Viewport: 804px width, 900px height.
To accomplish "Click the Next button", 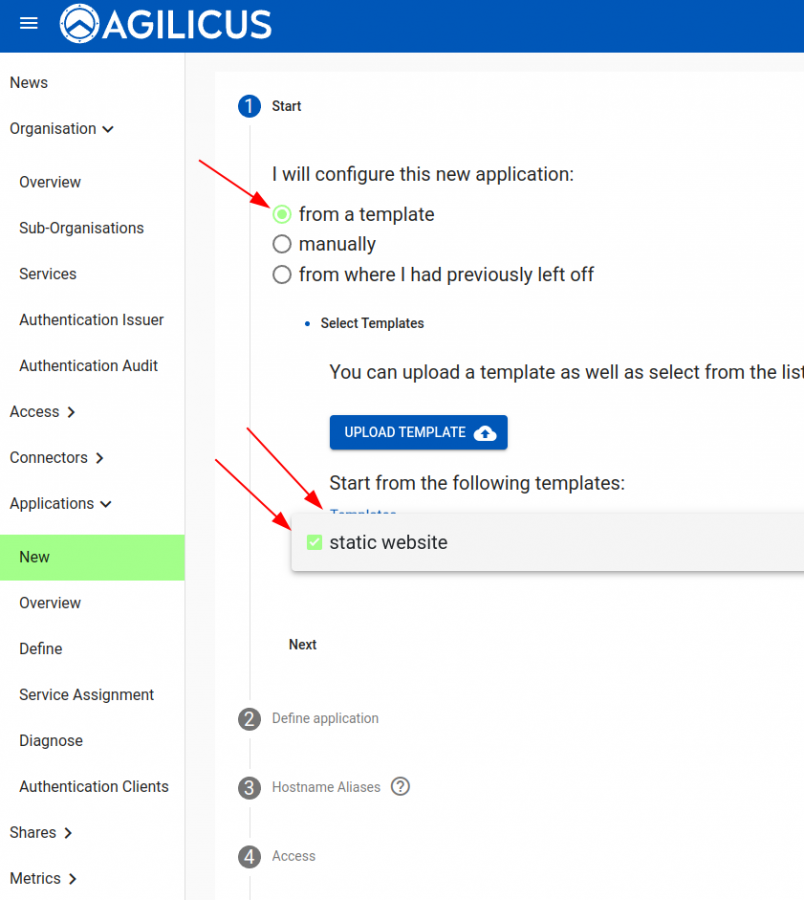I will point(303,644).
